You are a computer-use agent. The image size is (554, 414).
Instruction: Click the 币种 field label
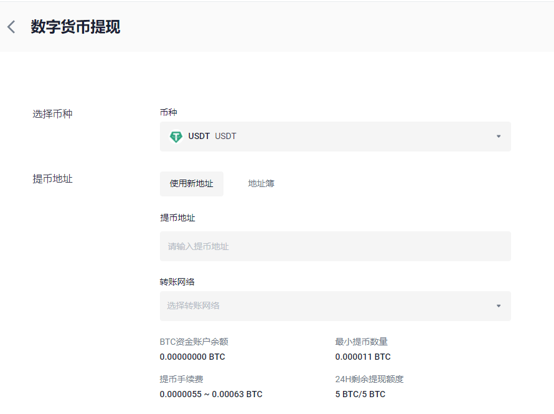point(169,112)
